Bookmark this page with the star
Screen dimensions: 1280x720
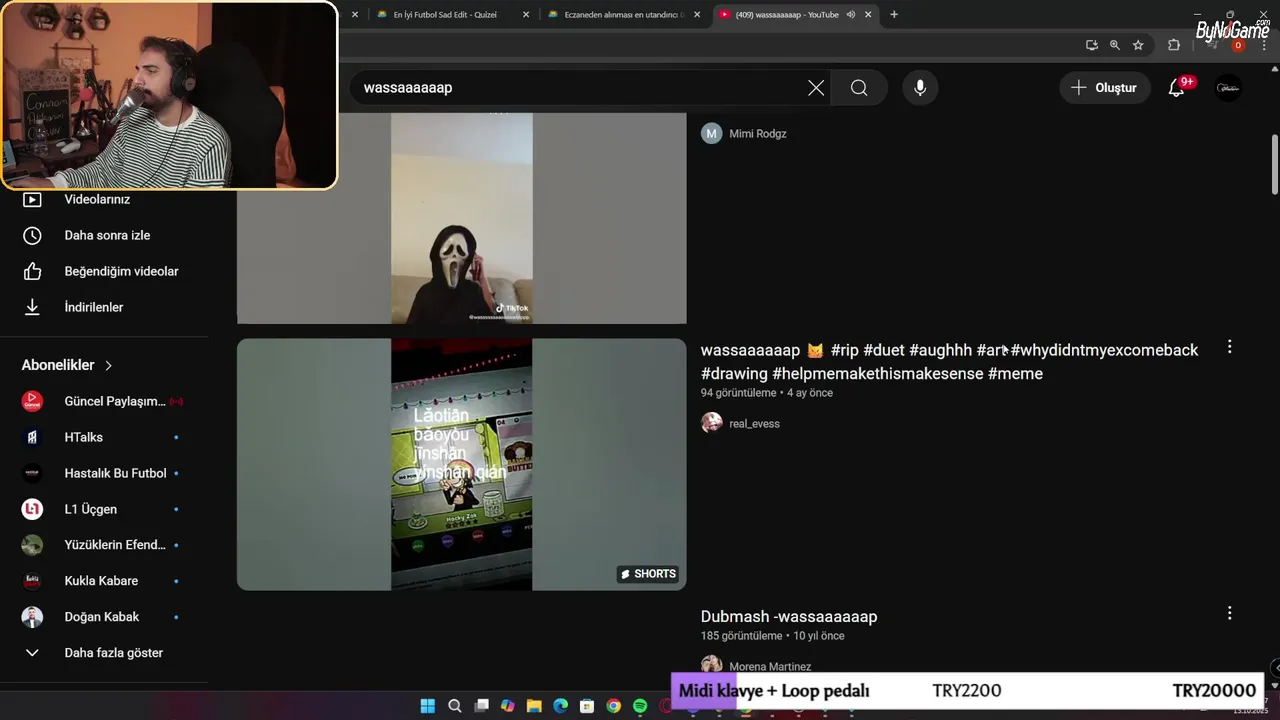(1138, 45)
